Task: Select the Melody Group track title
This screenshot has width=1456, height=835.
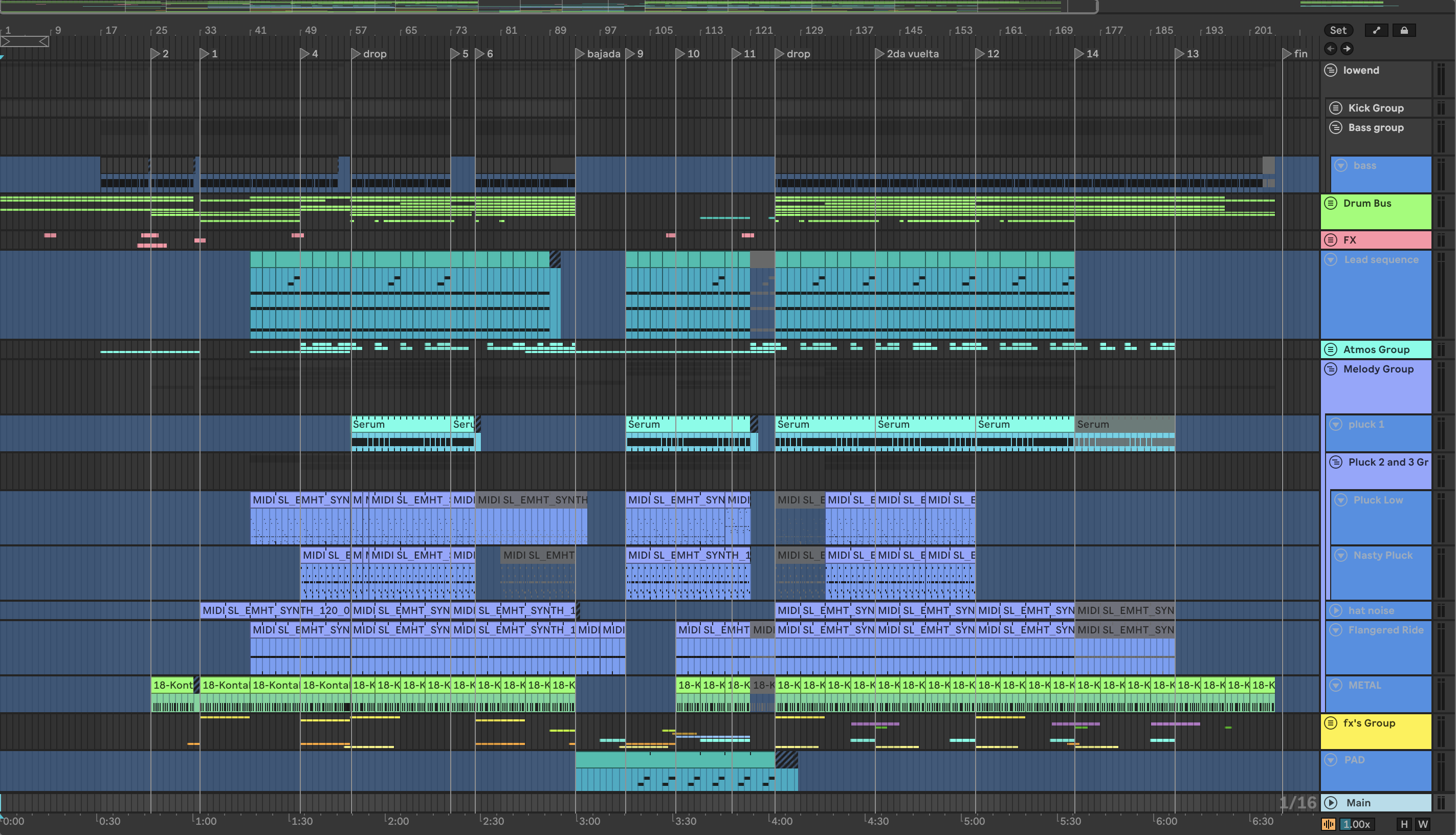Action: point(1378,369)
